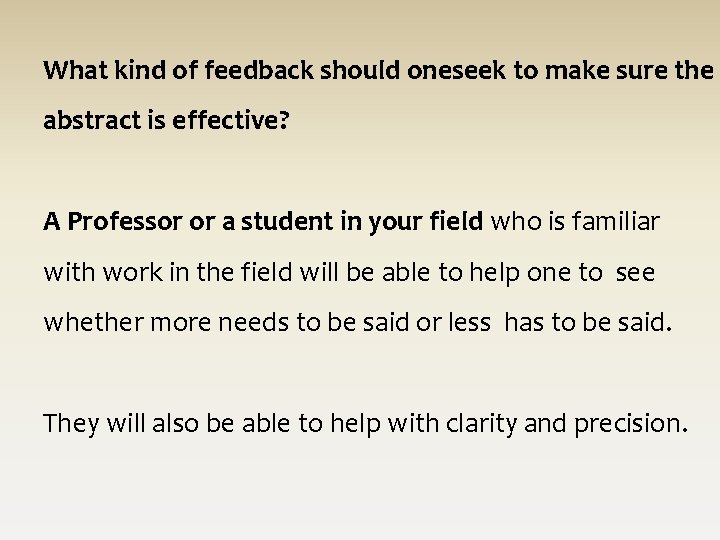Click the bold word 'student'
The height and width of the screenshot is (540, 720).
click(287, 221)
